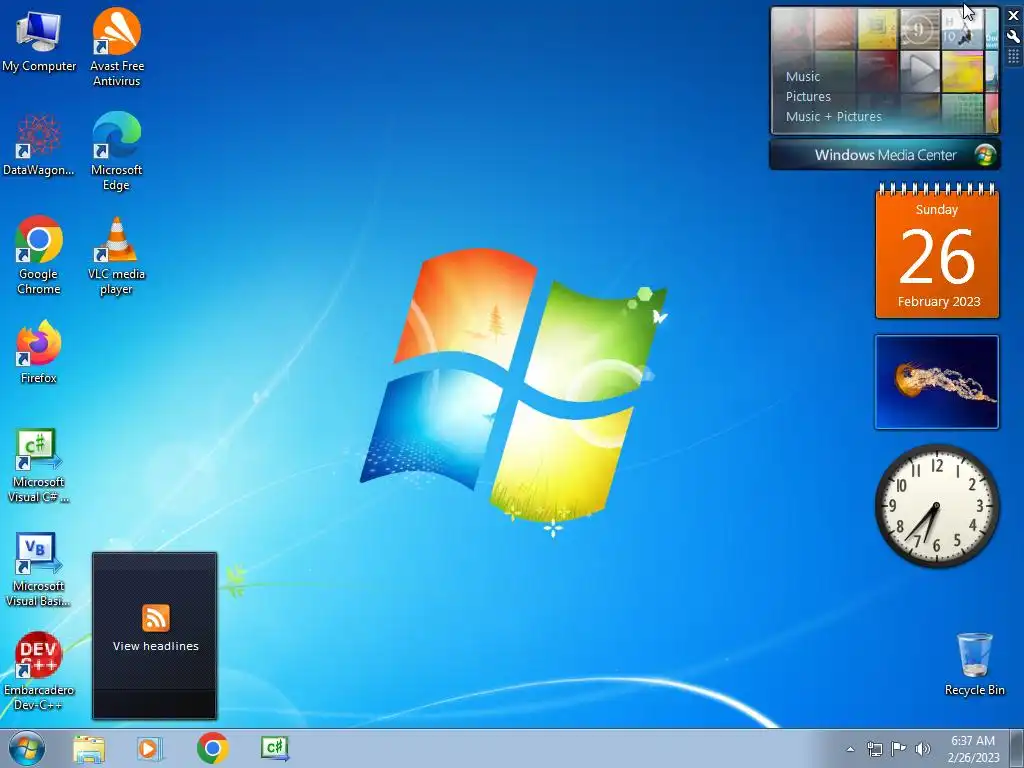Click the jellyfish slideshow picture
This screenshot has height=768, width=1024.
(x=936, y=382)
